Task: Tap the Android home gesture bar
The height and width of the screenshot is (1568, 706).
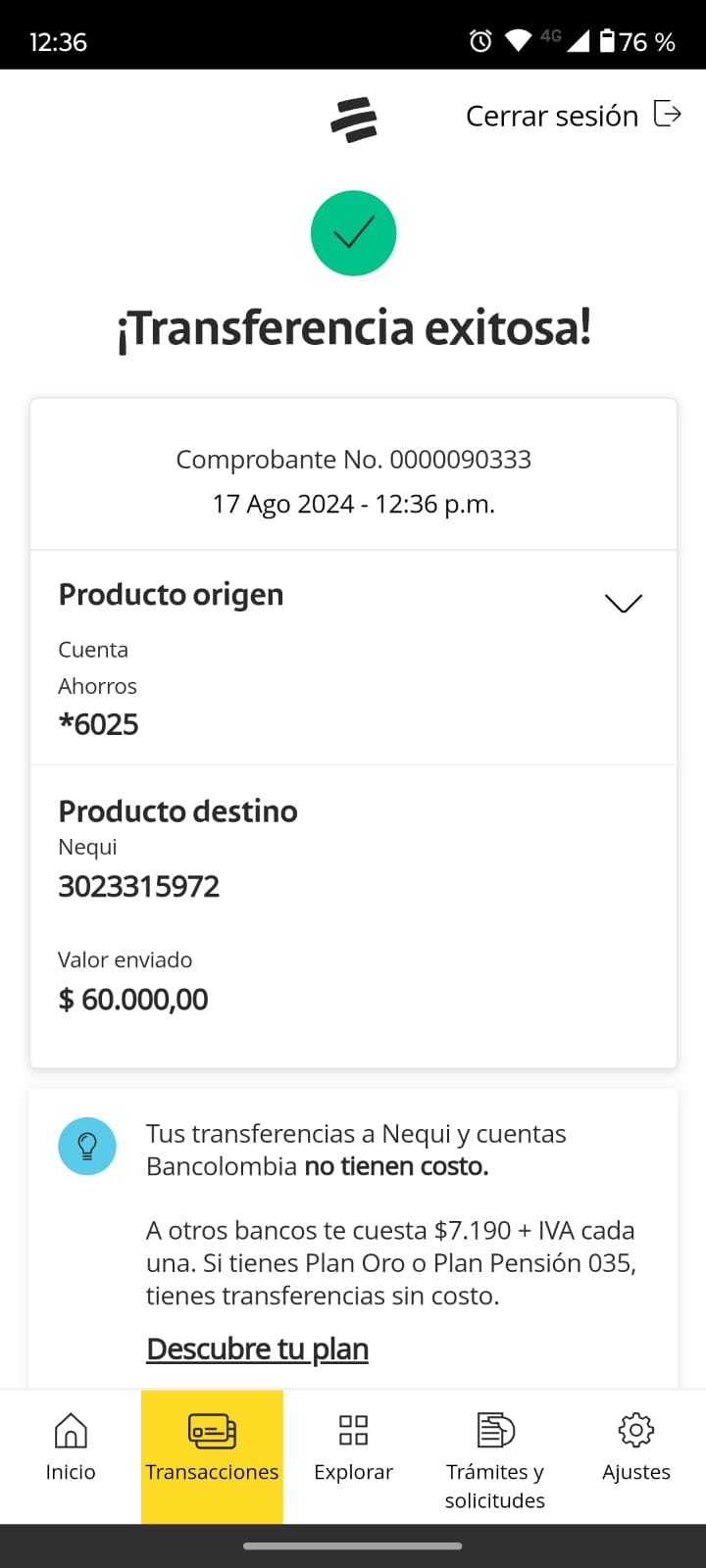Action: (x=353, y=1546)
